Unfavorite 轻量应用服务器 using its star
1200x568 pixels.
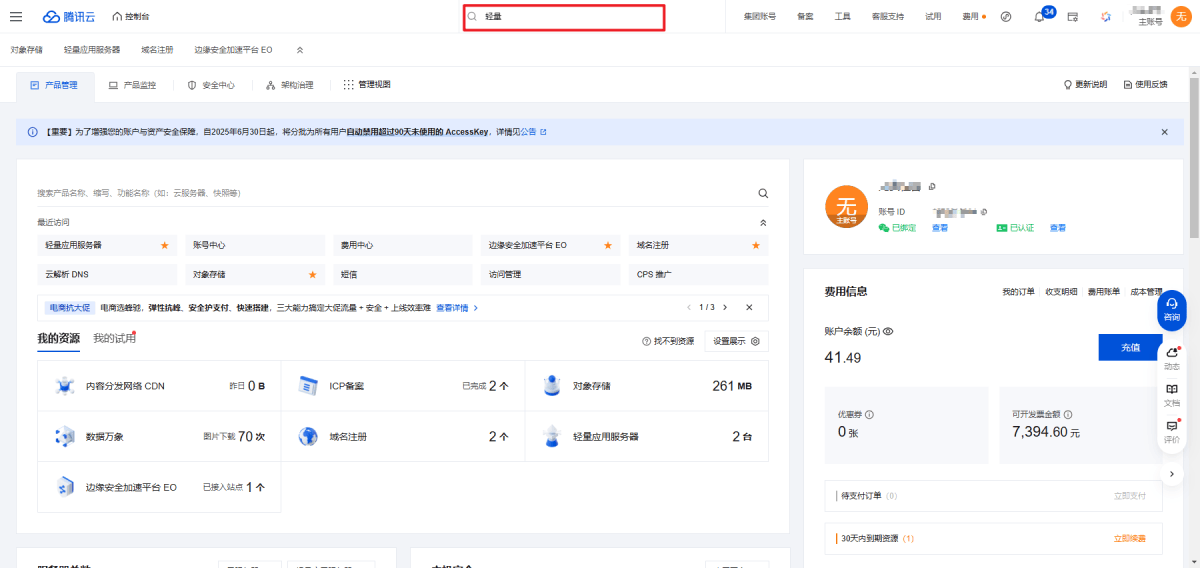pyautogui.click(x=165, y=245)
